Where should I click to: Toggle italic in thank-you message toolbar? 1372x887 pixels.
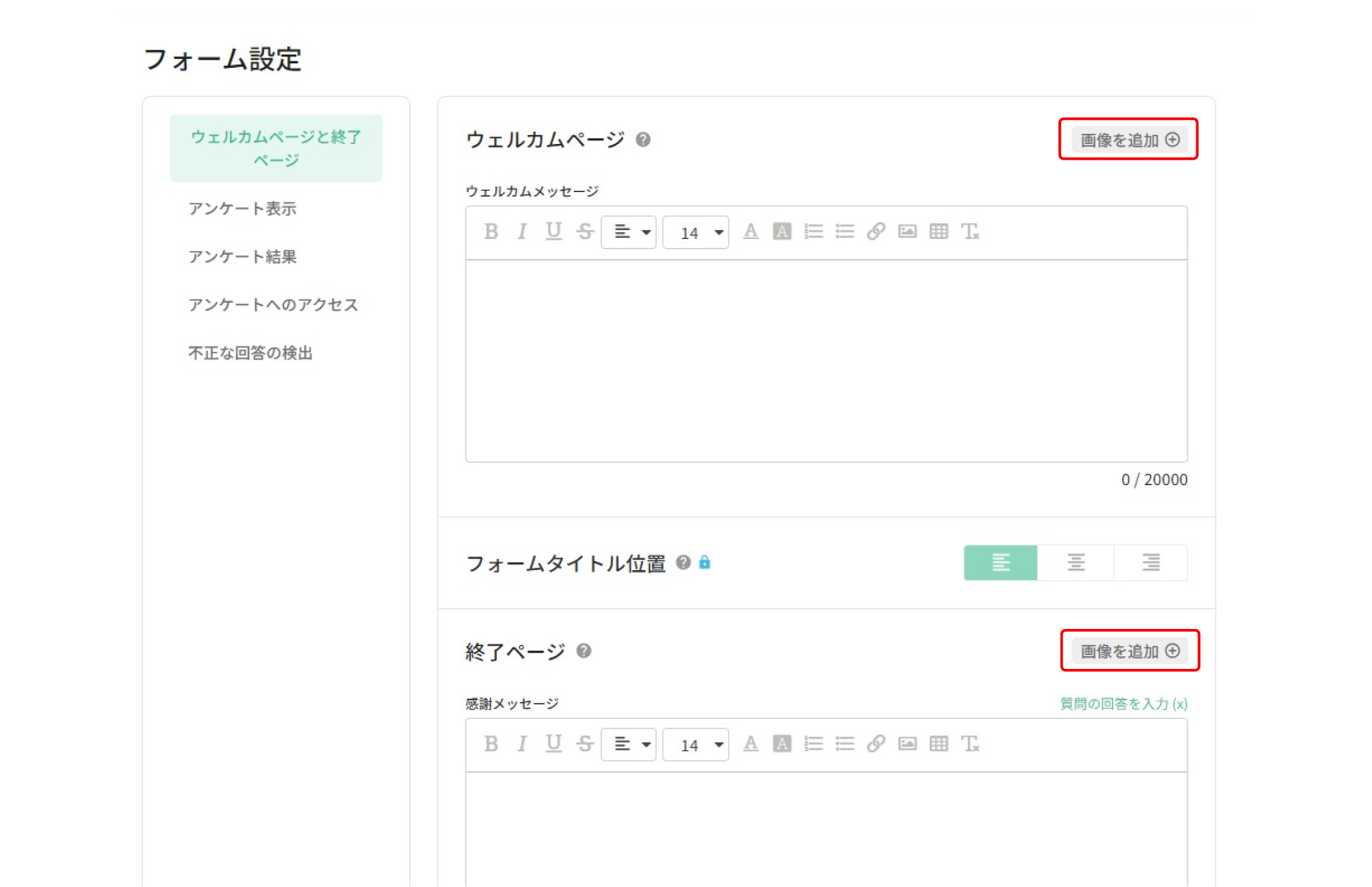click(x=522, y=744)
